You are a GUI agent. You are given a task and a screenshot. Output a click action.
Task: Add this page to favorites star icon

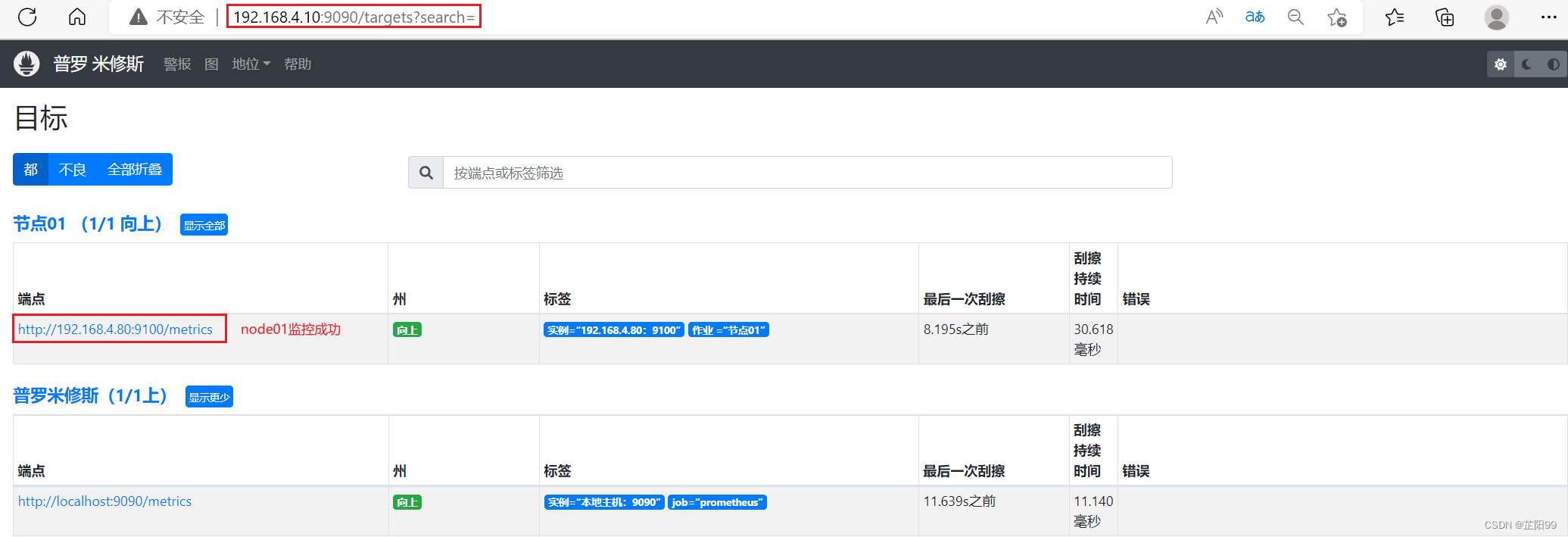pos(1337,17)
